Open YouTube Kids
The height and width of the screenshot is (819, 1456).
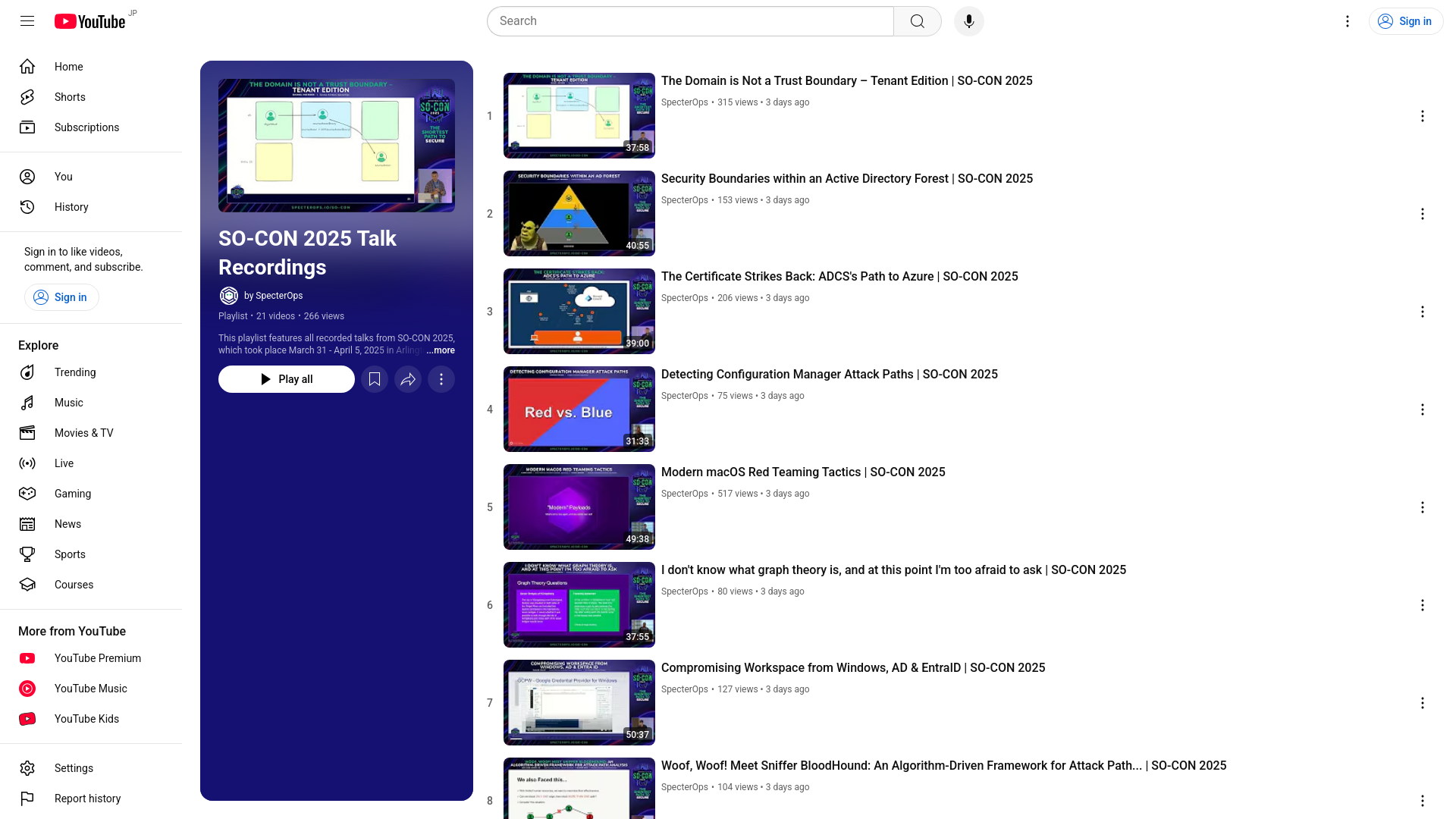click(x=91, y=719)
